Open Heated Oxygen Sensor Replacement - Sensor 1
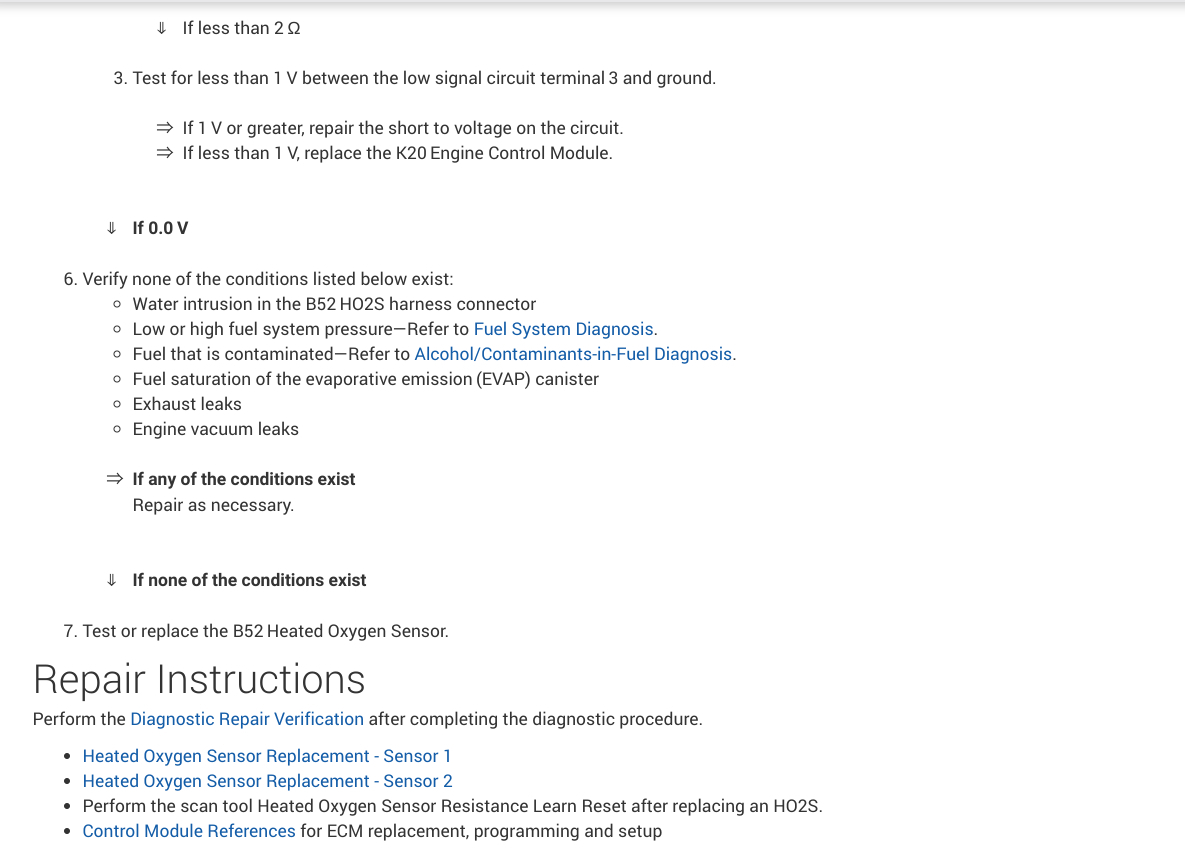The width and height of the screenshot is (1185, 861). pyautogui.click(x=267, y=756)
